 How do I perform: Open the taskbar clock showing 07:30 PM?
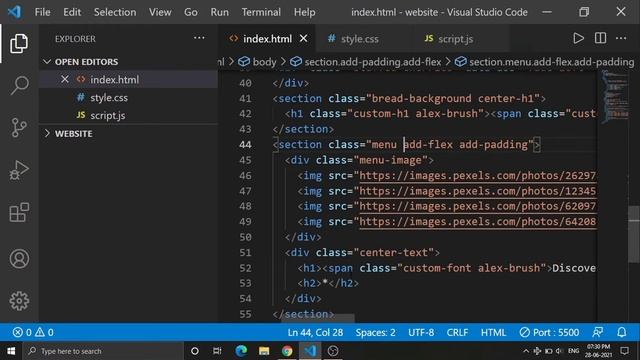598,351
